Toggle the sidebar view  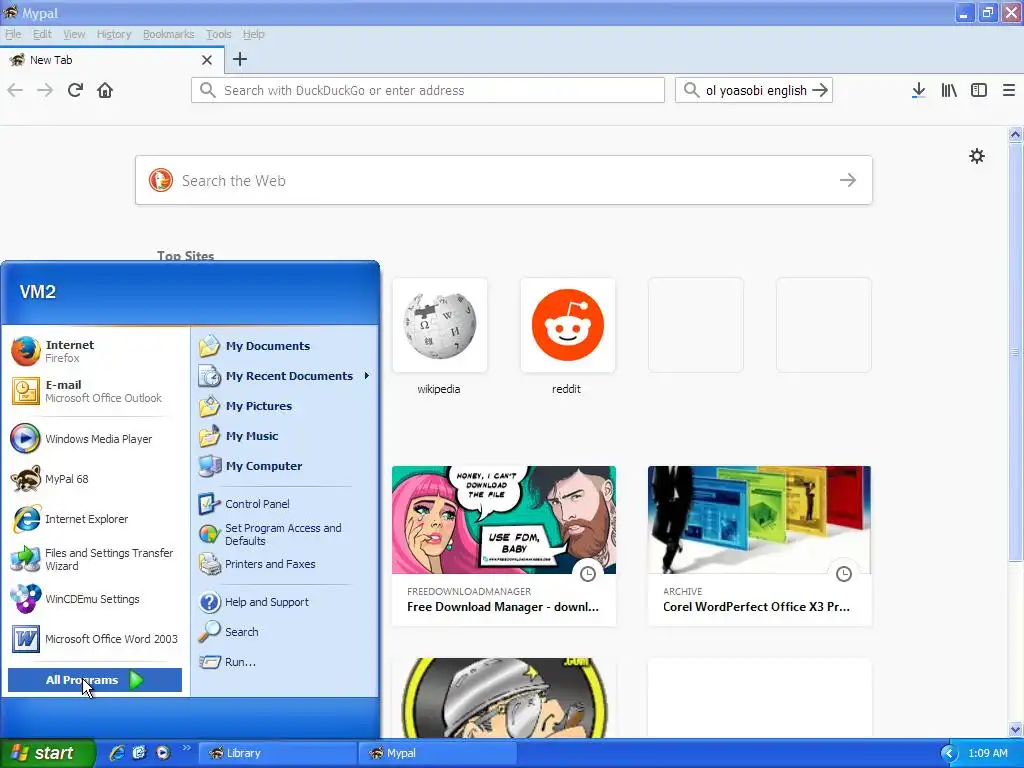pos(979,90)
